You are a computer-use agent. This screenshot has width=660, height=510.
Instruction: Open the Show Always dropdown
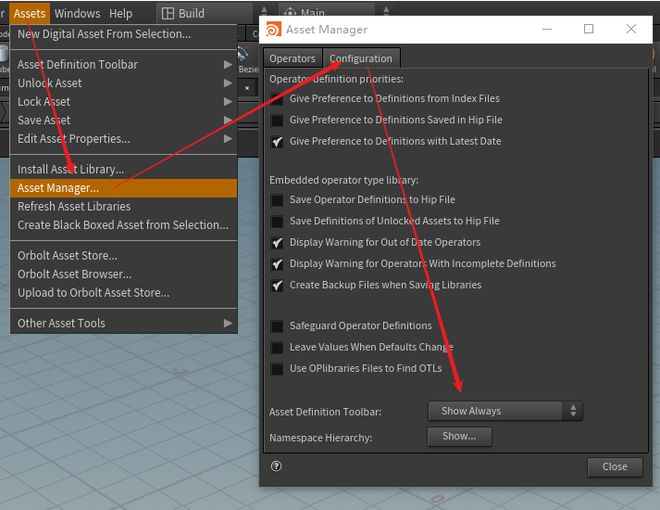tap(504, 411)
